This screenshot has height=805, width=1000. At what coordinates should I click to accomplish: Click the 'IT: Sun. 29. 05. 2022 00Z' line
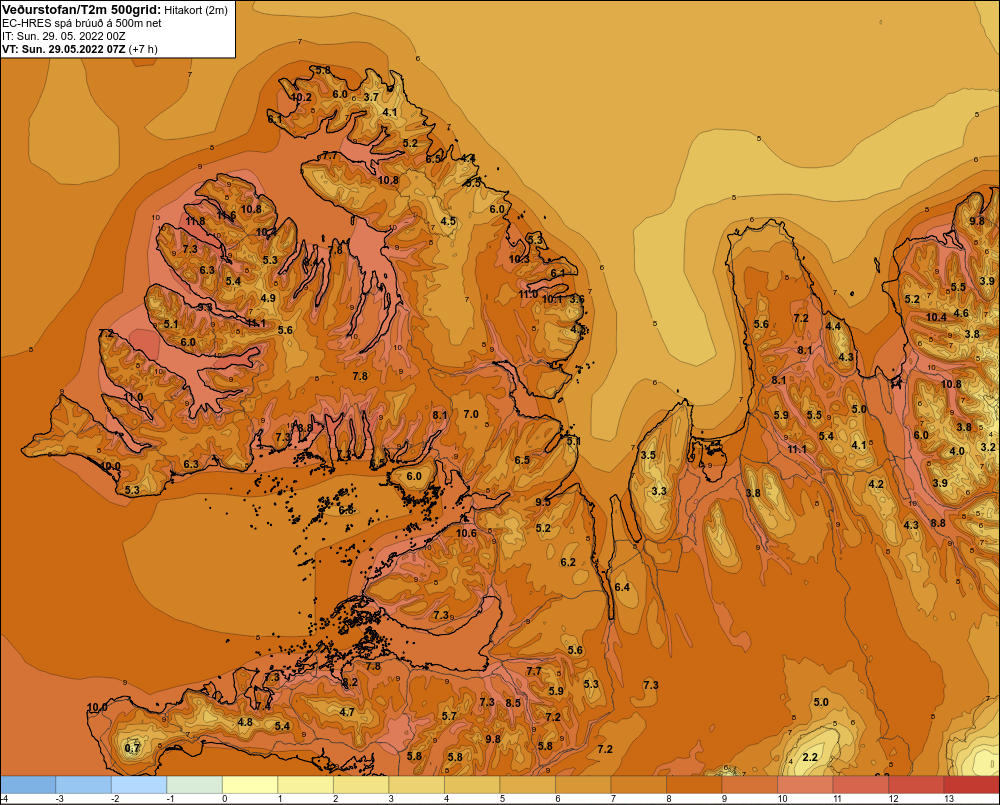click(64, 36)
